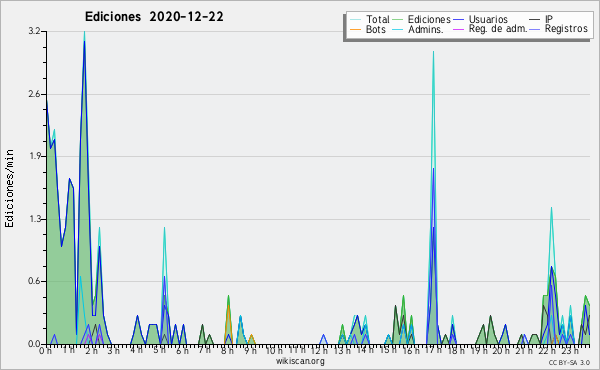Click the wikiscan.org label below chart
600x370 pixels.
click(x=300, y=361)
